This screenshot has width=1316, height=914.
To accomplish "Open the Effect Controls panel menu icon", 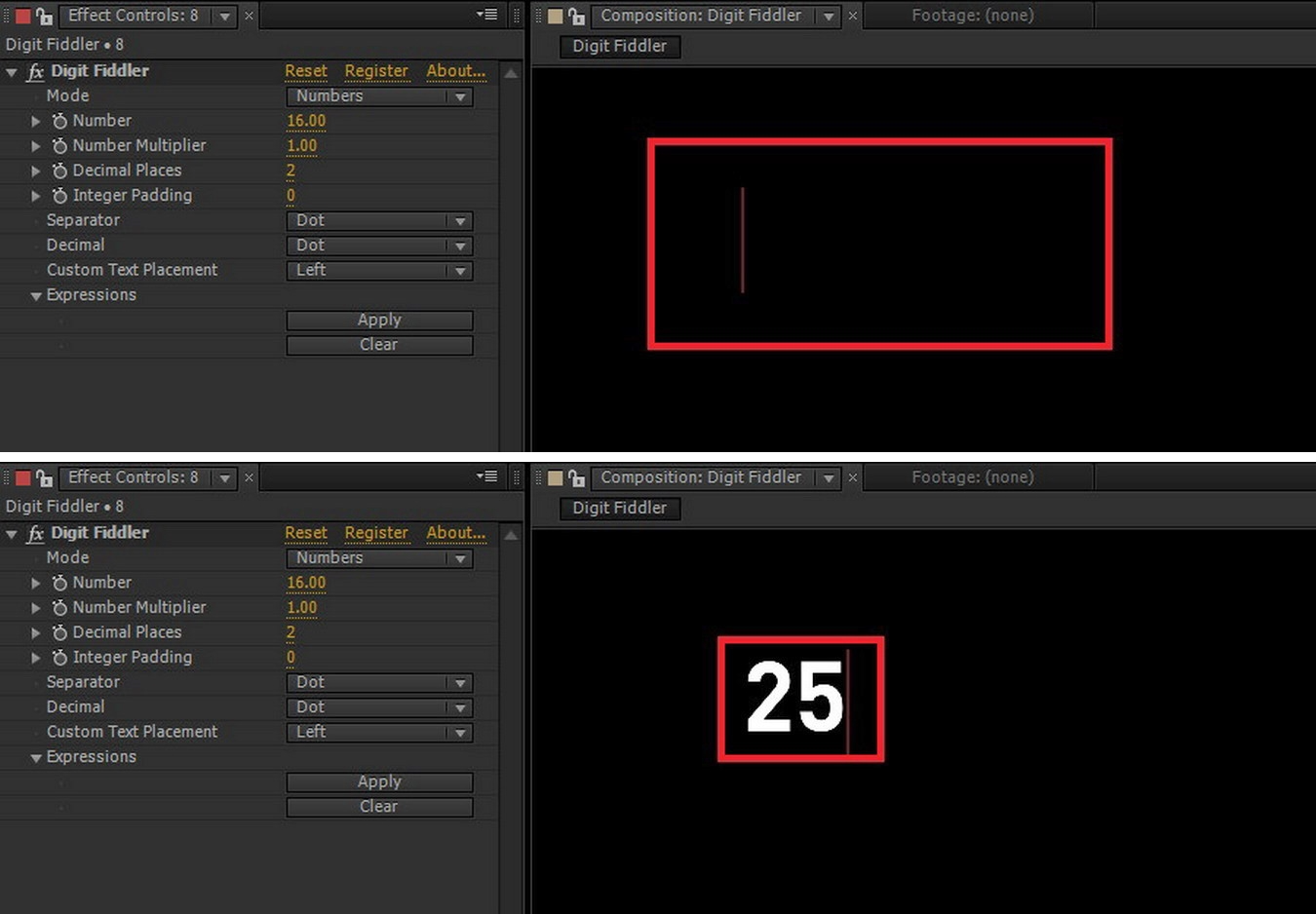I will 485,14.
